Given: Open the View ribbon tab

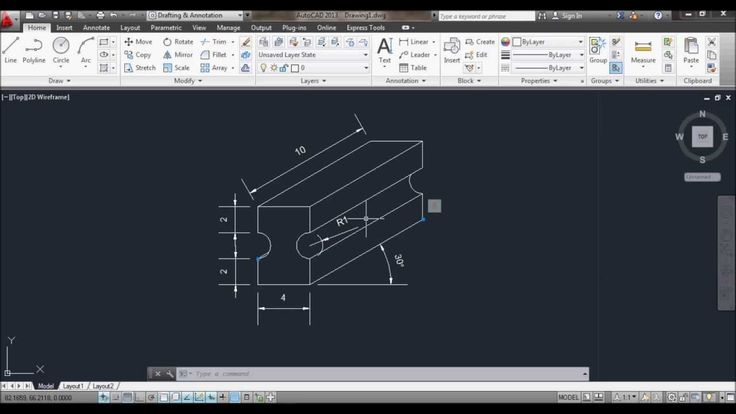Looking at the screenshot, I should click(199, 28).
